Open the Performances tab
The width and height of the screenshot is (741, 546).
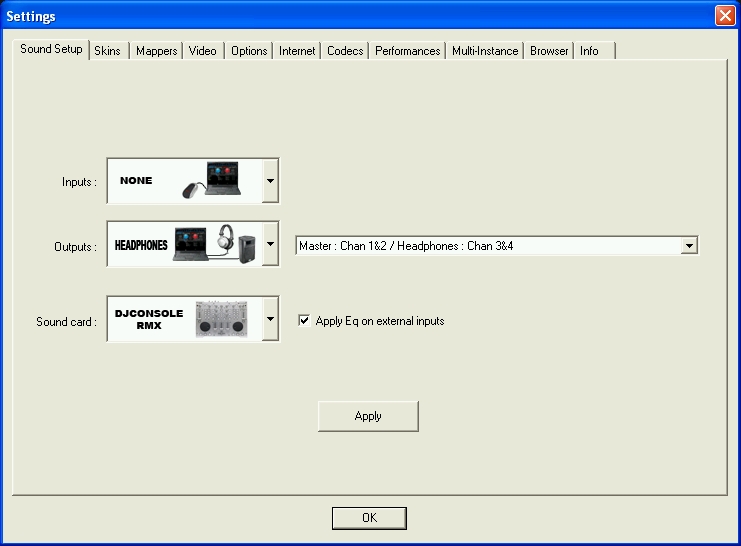[x=407, y=51]
